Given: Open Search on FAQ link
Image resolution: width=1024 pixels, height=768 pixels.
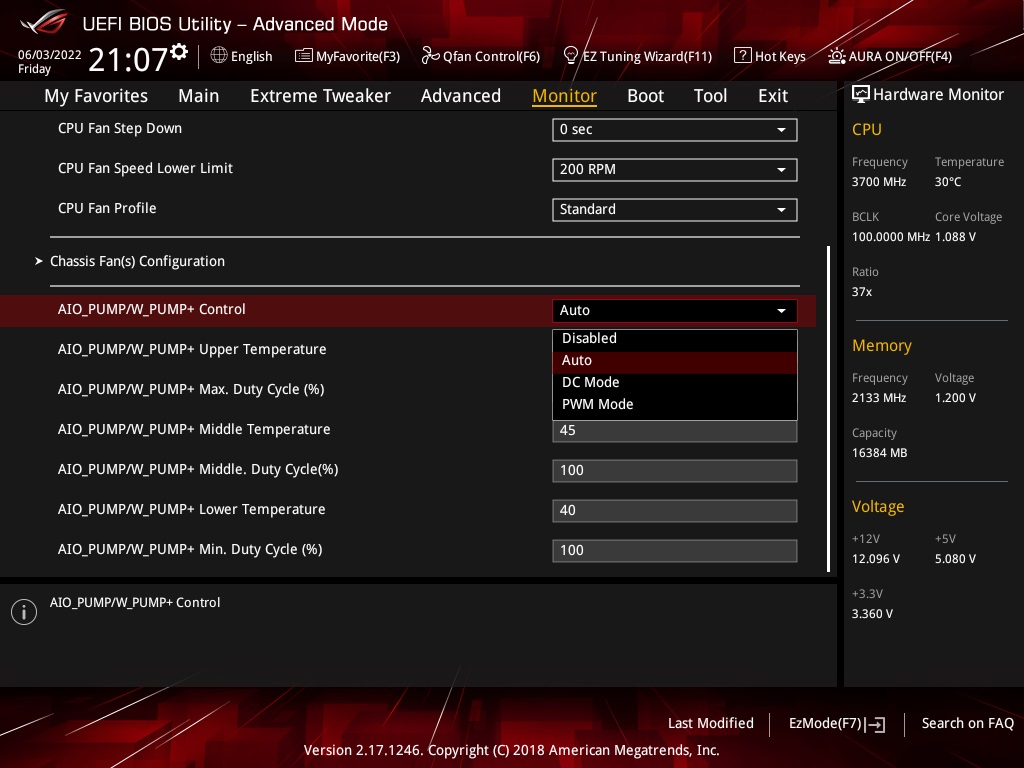Looking at the screenshot, I should coord(967,723).
